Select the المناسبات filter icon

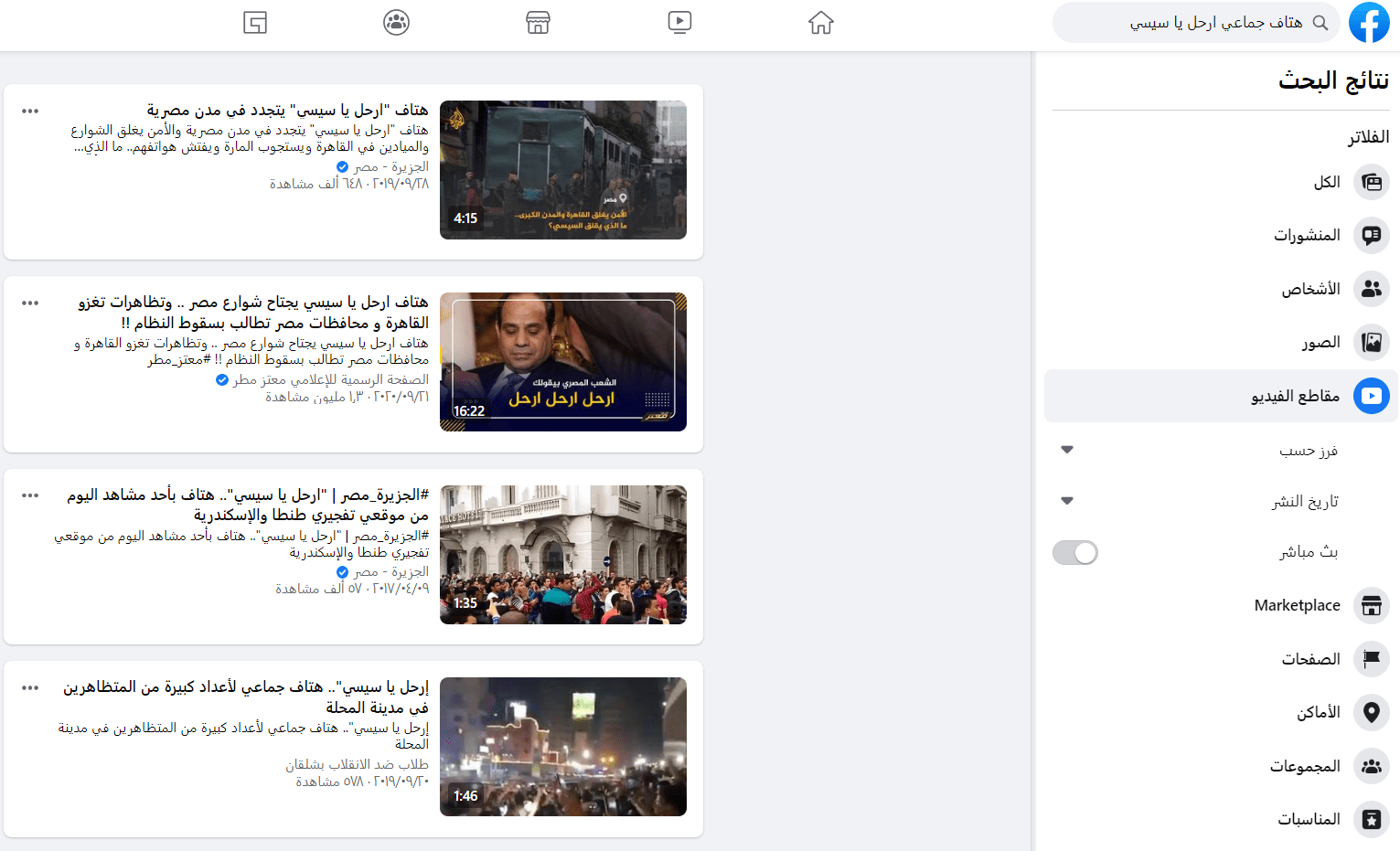tap(1371, 819)
